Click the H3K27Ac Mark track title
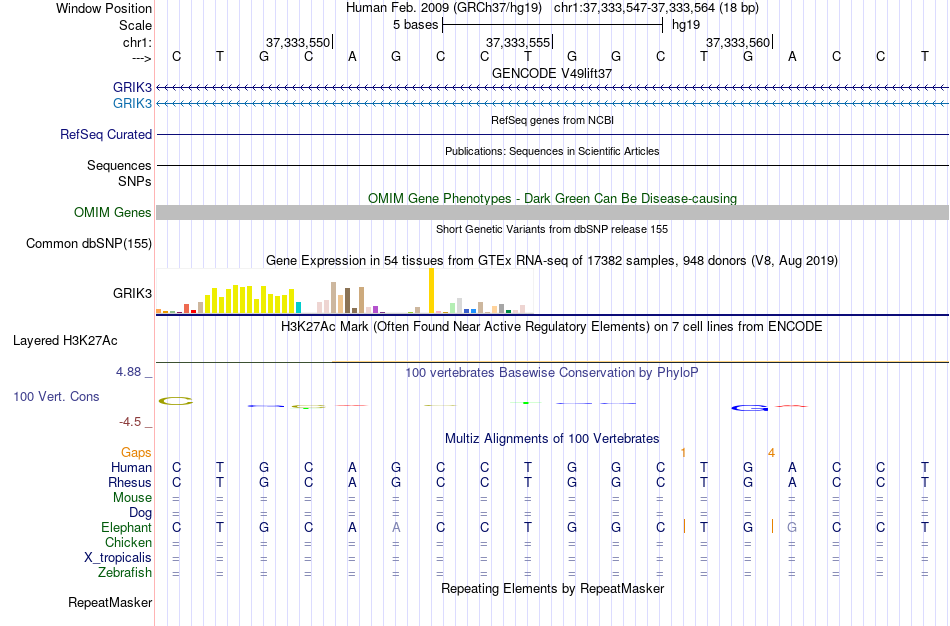This screenshot has height=626, width=950. click(x=552, y=327)
